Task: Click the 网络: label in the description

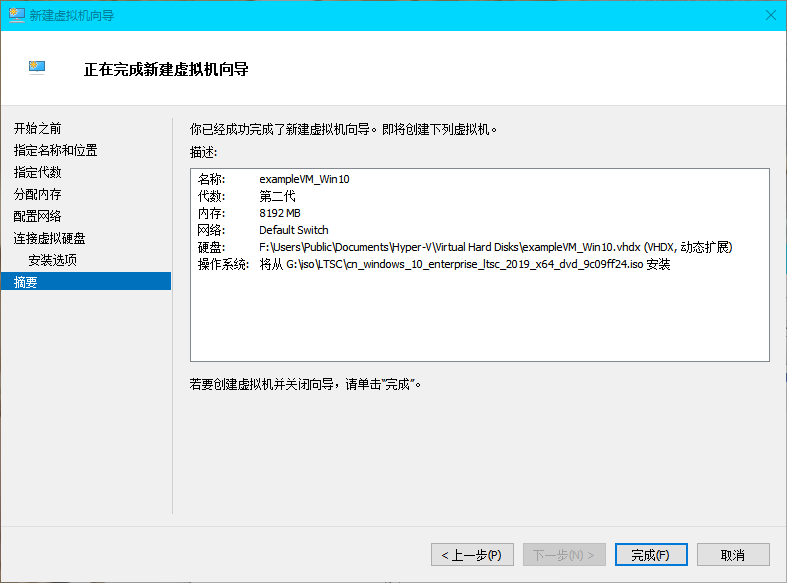Action: click(x=211, y=230)
